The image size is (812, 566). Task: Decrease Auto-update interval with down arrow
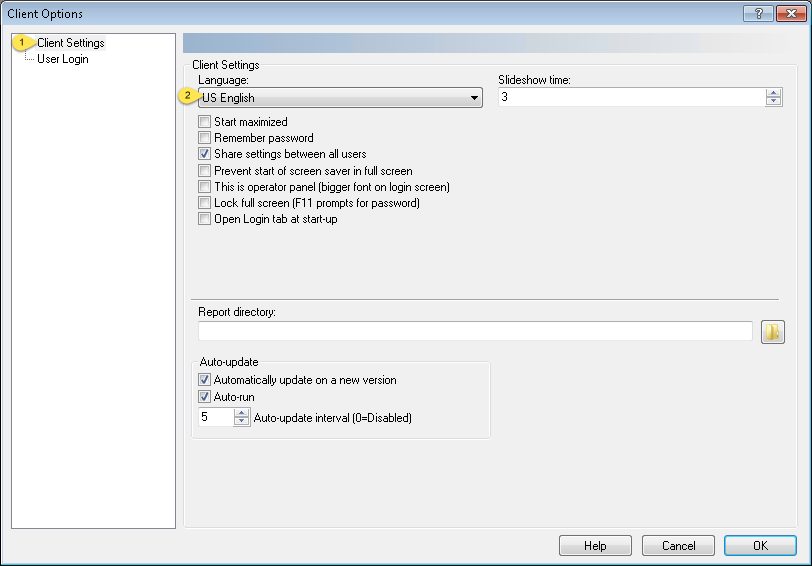[x=241, y=421]
